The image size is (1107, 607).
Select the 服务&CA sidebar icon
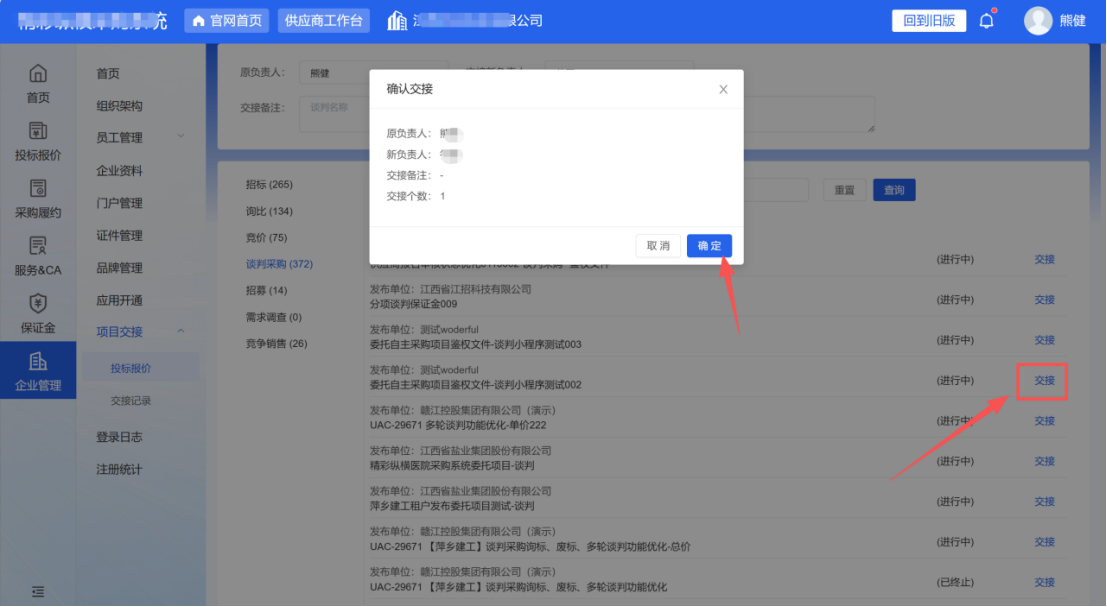[38, 246]
